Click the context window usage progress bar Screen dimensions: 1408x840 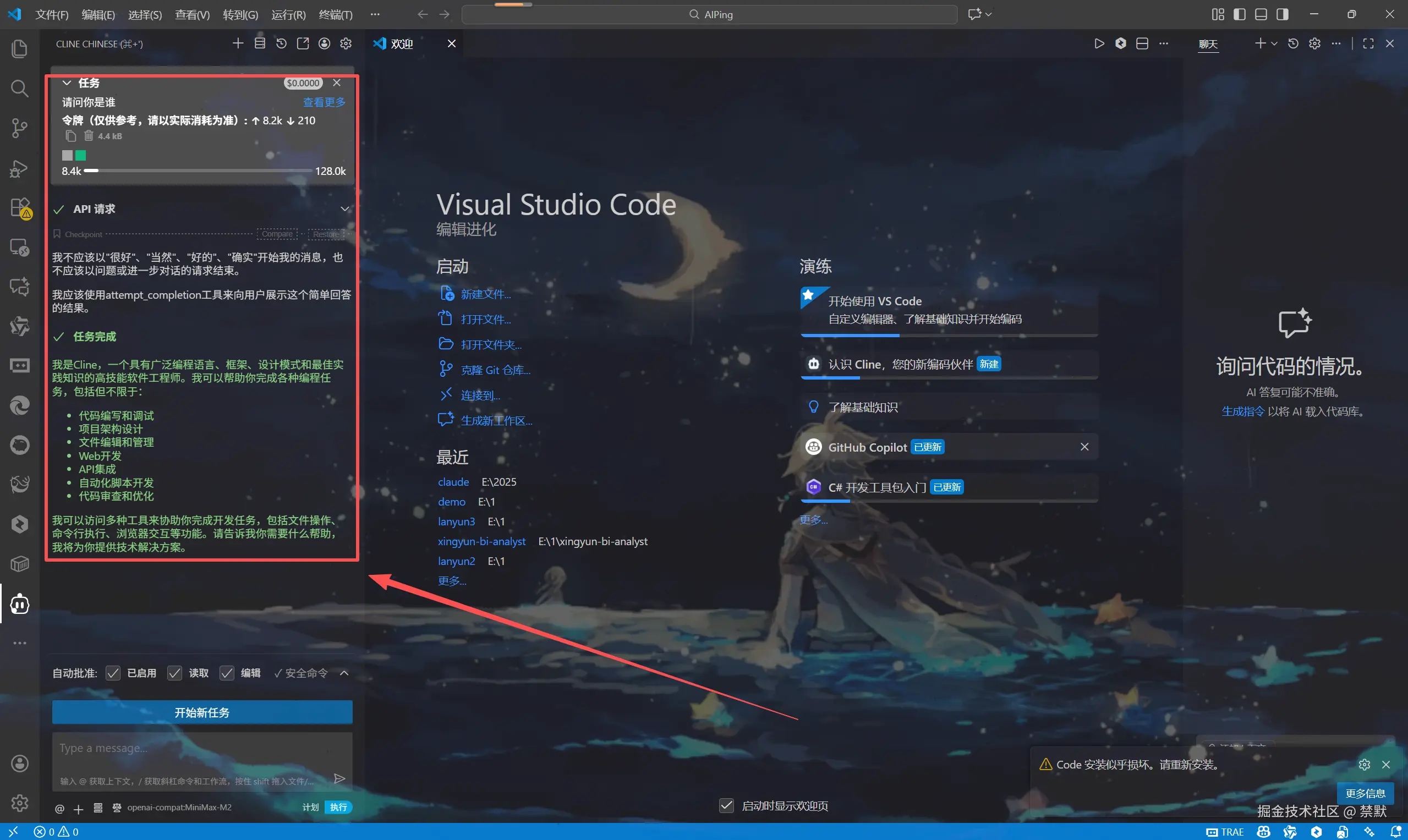pos(198,171)
